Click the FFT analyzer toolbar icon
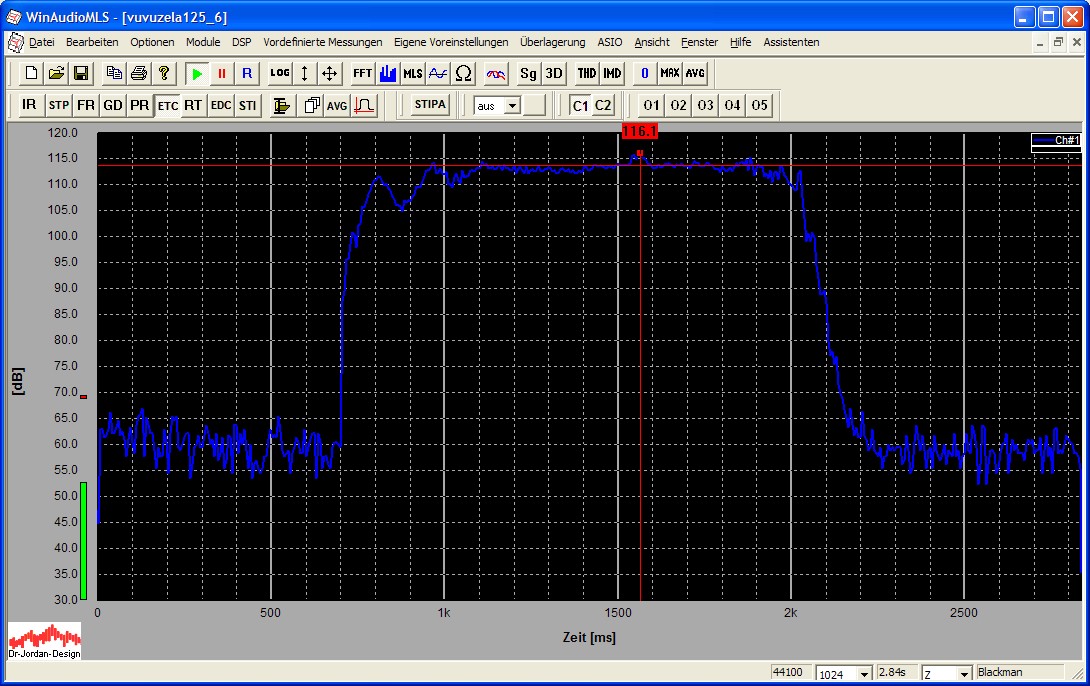This screenshot has height=686, width=1090. coord(362,73)
